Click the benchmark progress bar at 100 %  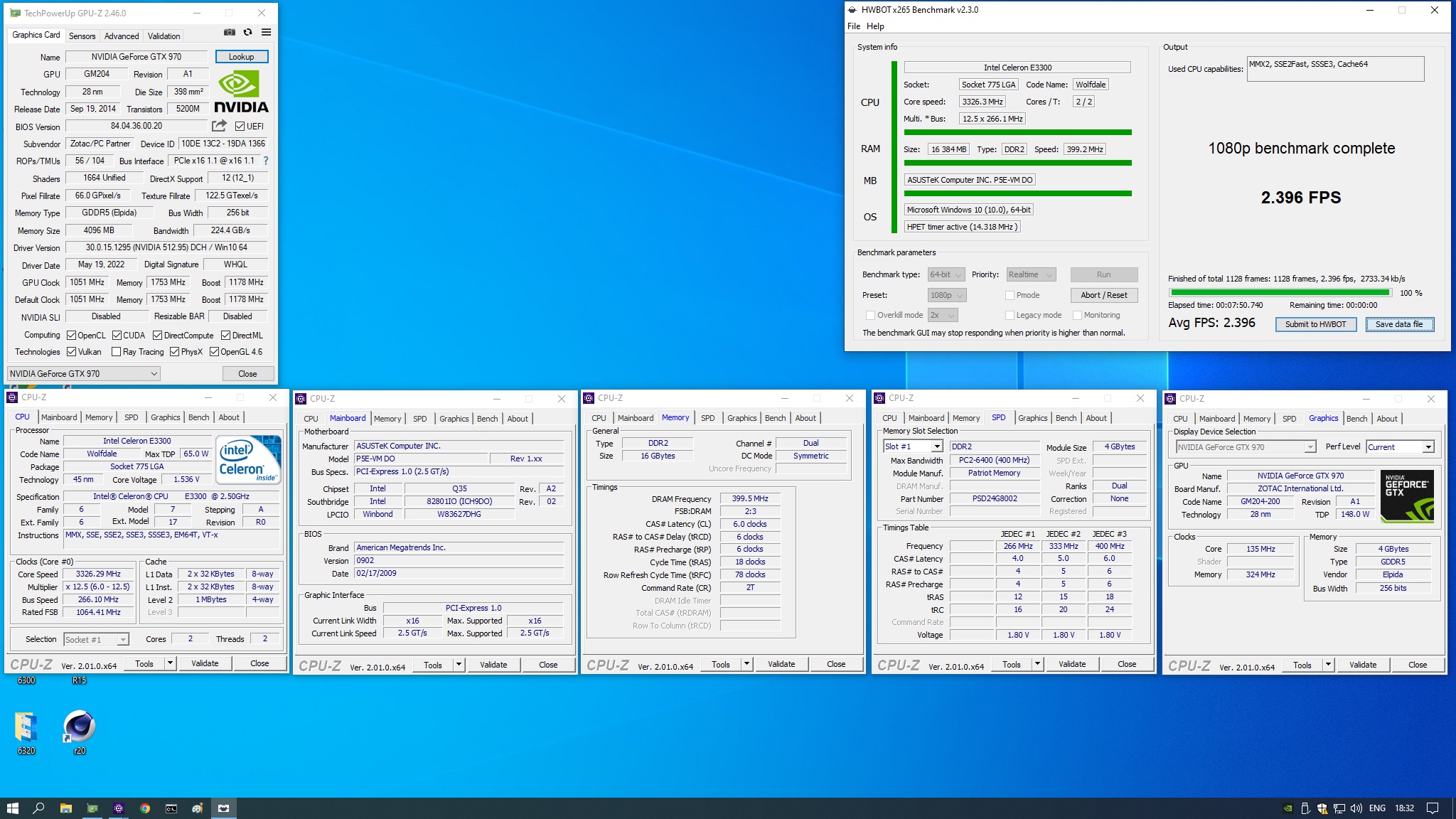point(1280,292)
